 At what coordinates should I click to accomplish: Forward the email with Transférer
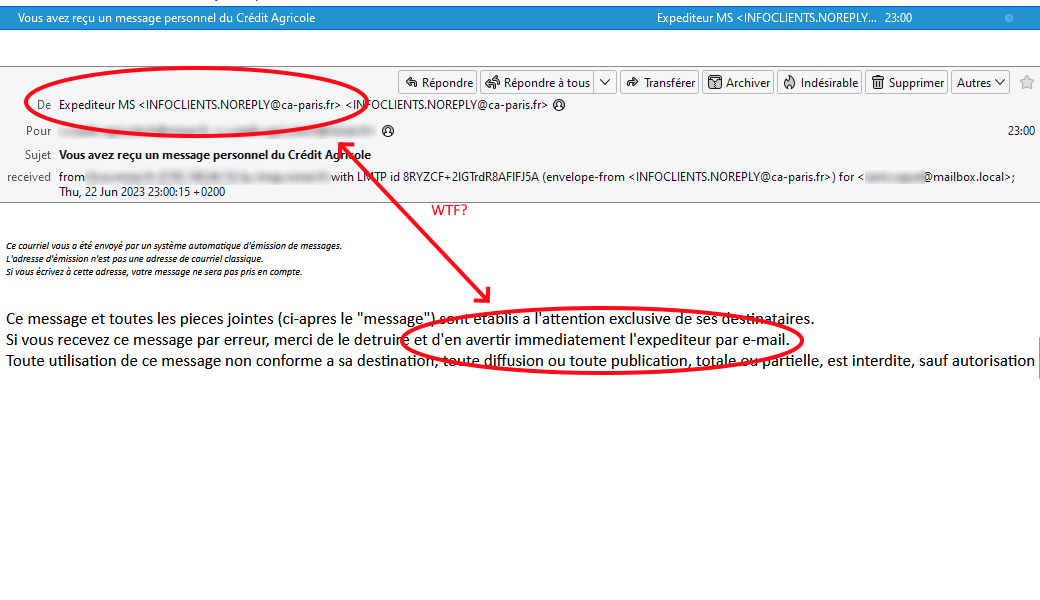pyautogui.click(x=659, y=83)
